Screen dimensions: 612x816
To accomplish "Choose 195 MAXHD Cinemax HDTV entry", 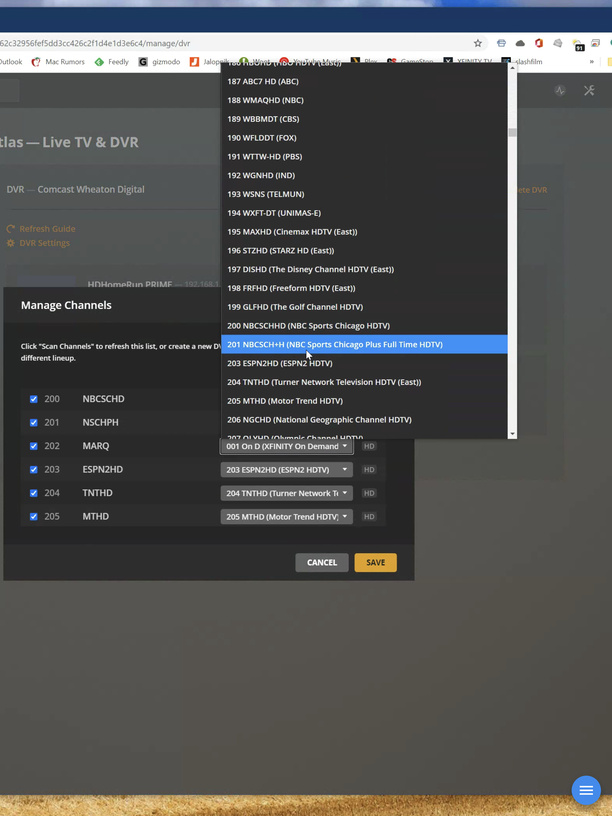I will point(364,232).
